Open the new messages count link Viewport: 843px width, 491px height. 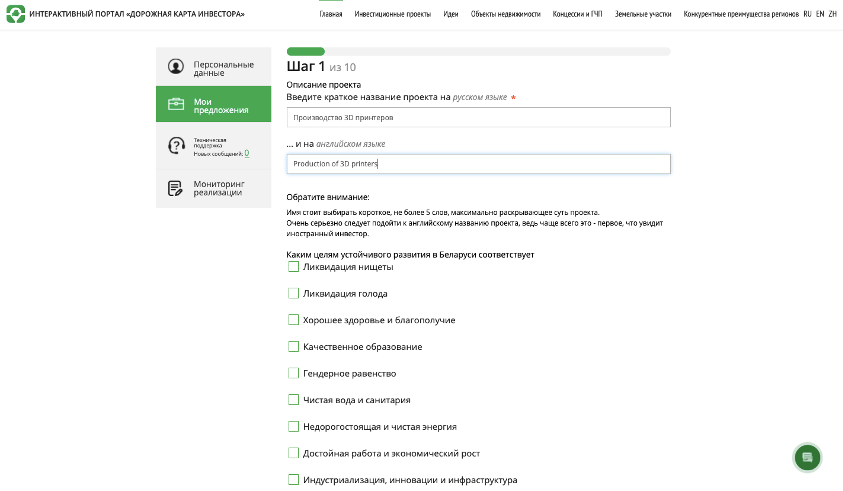click(x=247, y=153)
